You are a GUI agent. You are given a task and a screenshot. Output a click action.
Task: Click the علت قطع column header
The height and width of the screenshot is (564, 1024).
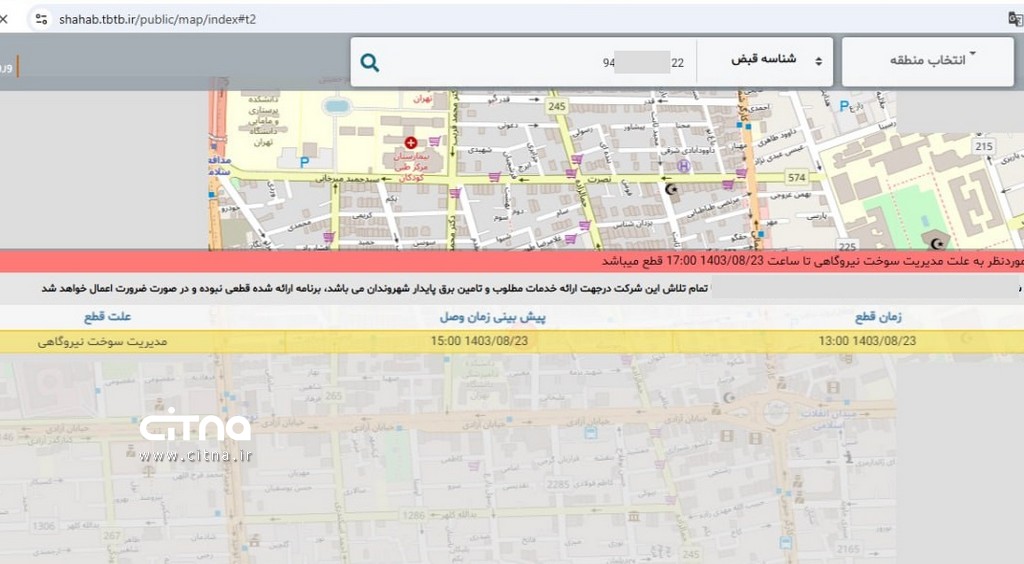[108, 317]
